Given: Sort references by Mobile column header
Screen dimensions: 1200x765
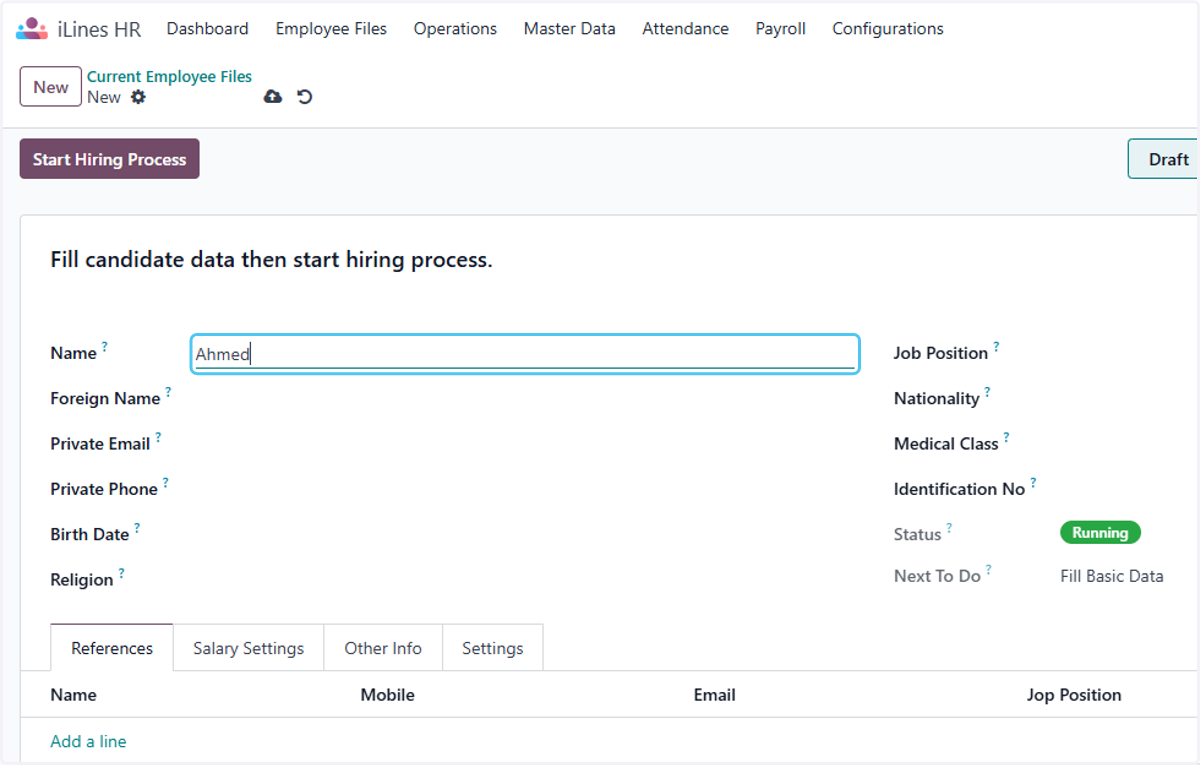Looking at the screenshot, I should pyautogui.click(x=388, y=695).
